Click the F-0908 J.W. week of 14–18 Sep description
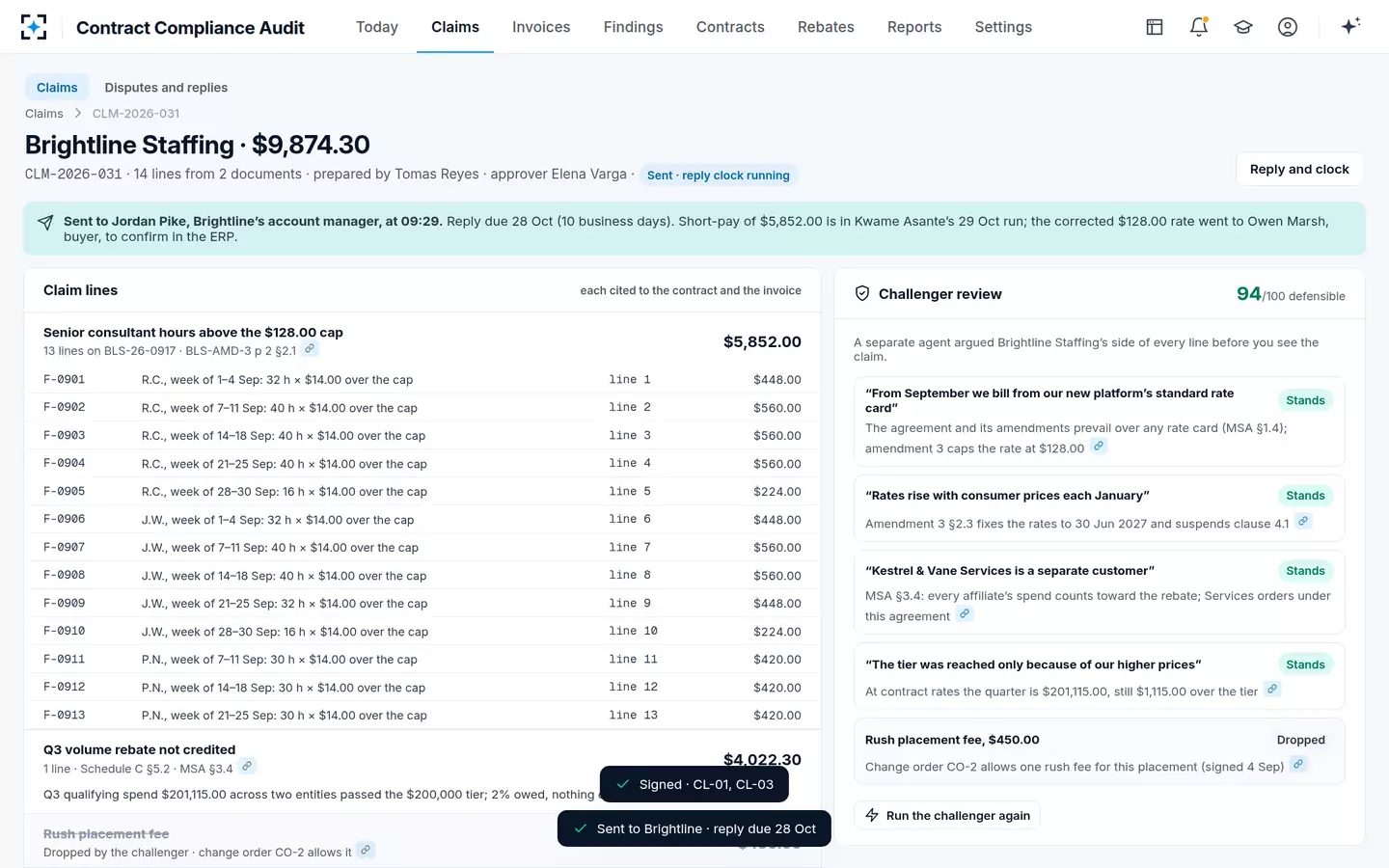Screen dimensions: 1389x868 (x=284, y=576)
